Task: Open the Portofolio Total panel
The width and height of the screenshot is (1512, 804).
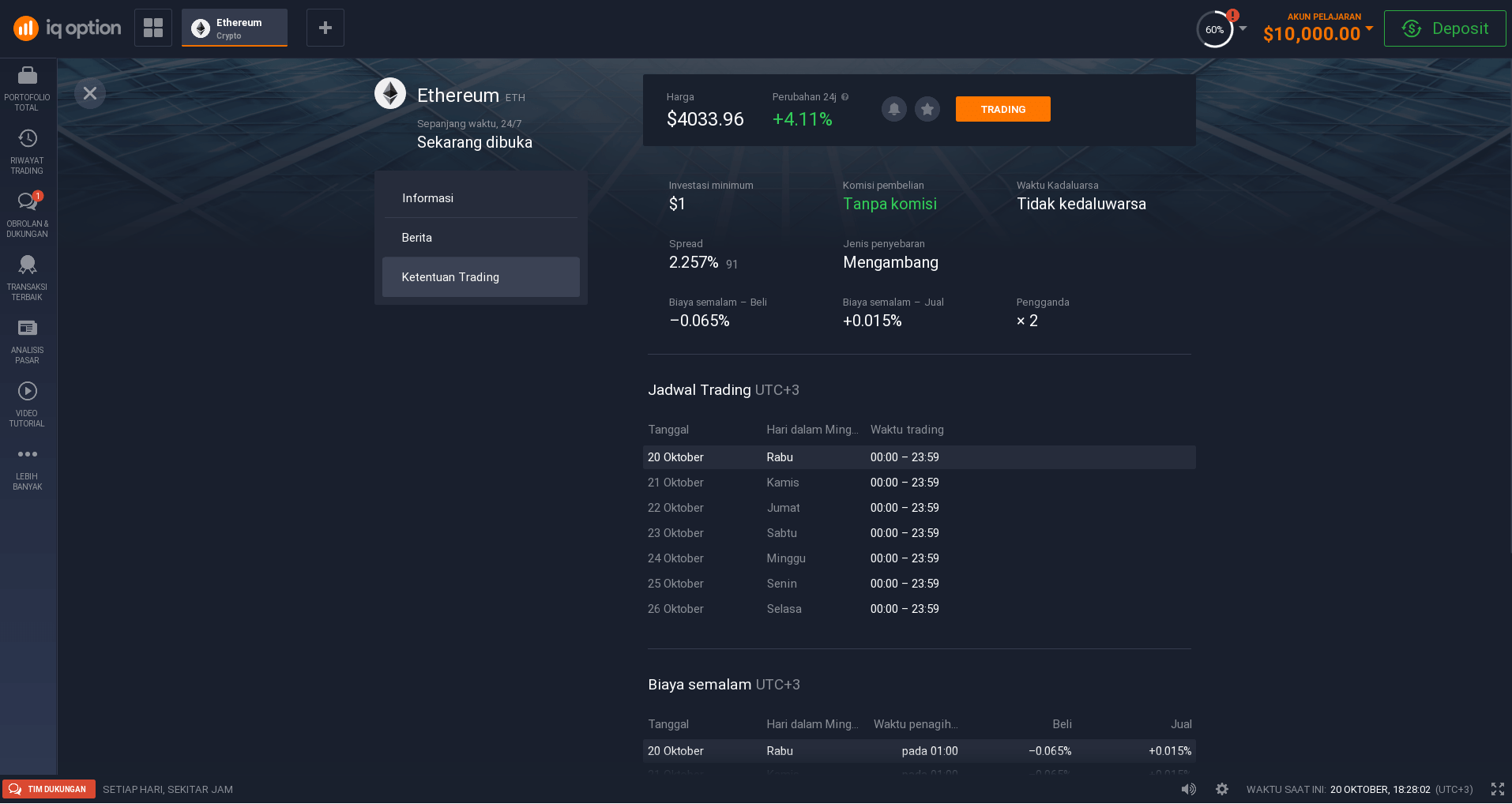Action: click(27, 85)
